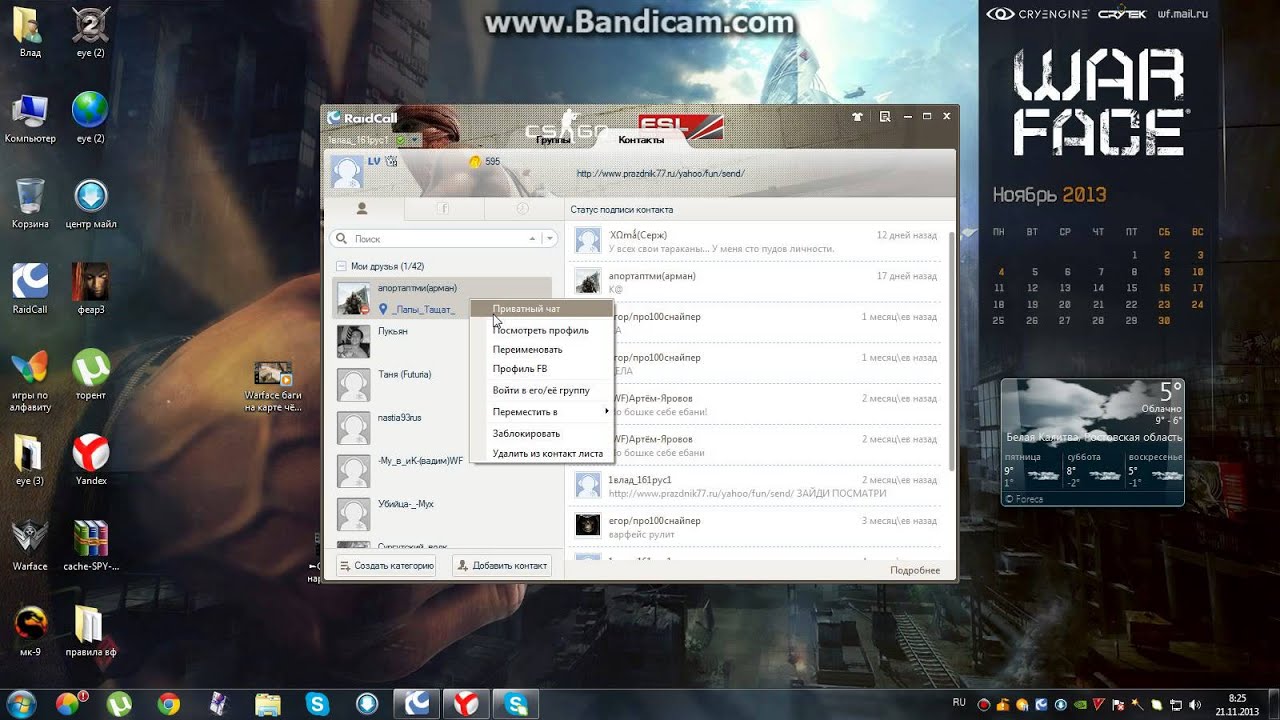
Task: Click the status feed vertical scrollbar
Action: click(x=950, y=350)
